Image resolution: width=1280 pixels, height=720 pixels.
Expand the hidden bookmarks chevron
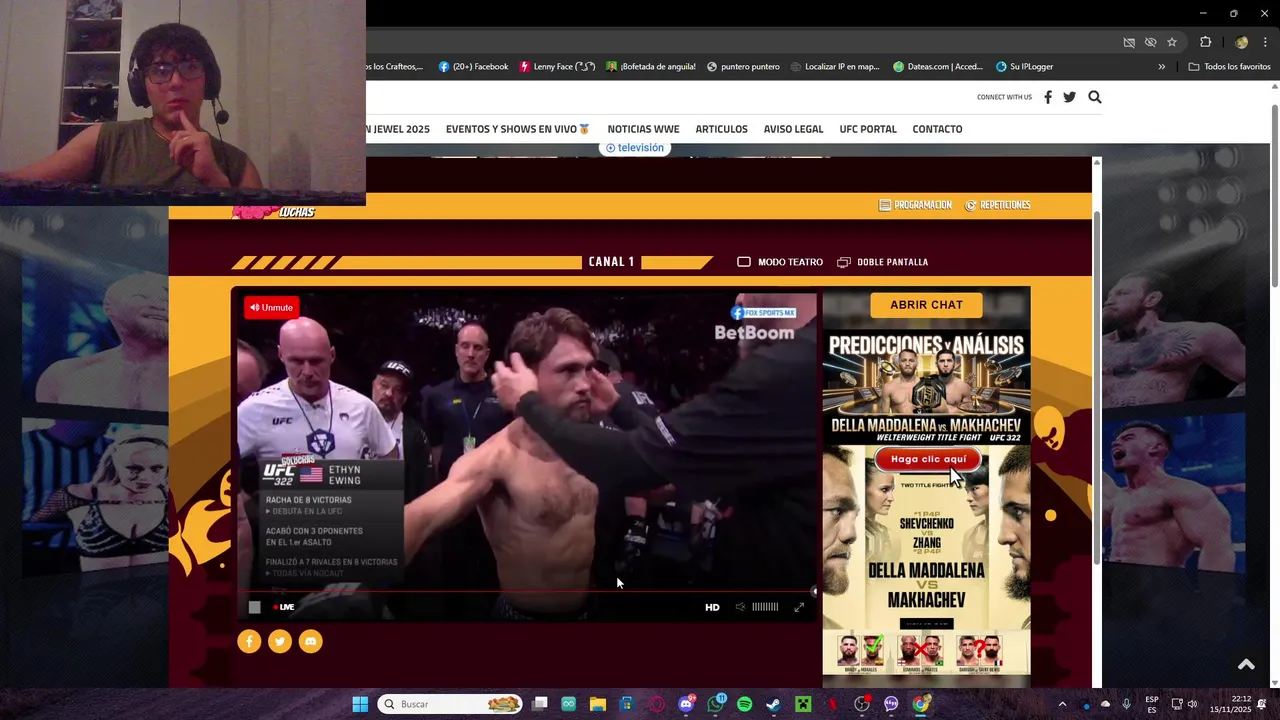click(x=1161, y=67)
